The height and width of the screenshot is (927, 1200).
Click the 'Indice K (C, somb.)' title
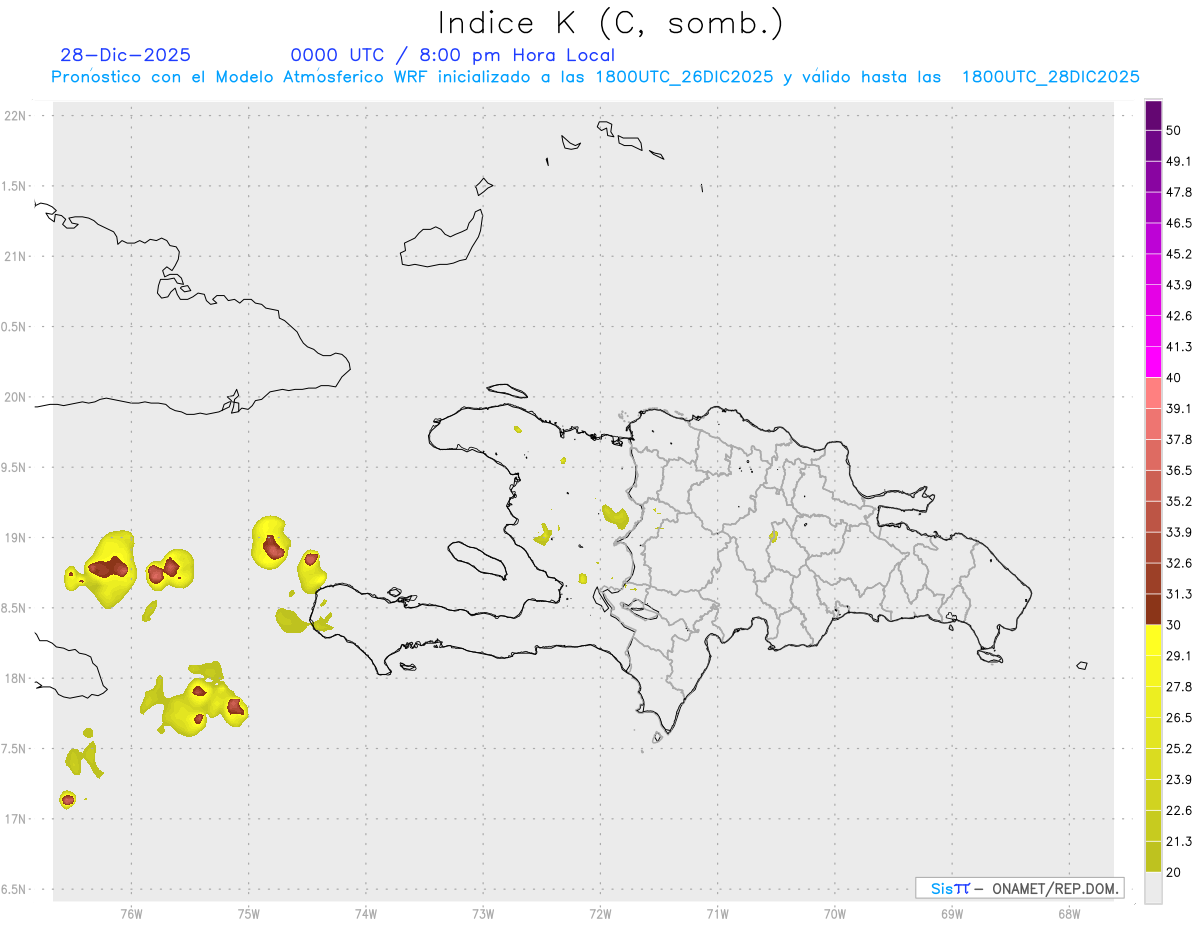click(x=611, y=23)
